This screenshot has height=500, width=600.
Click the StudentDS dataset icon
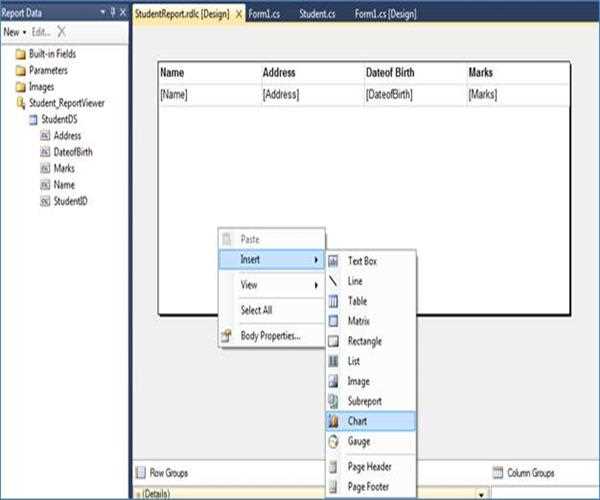(x=32, y=119)
